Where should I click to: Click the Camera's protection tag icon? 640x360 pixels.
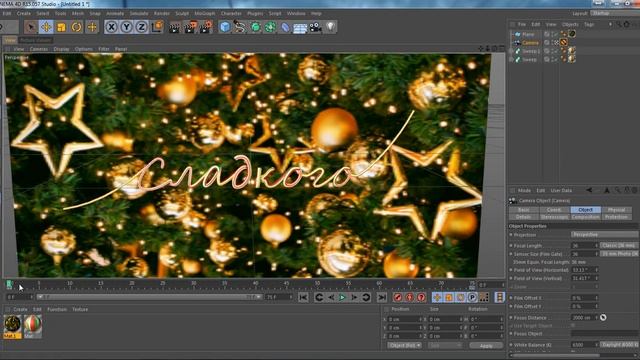(x=564, y=42)
